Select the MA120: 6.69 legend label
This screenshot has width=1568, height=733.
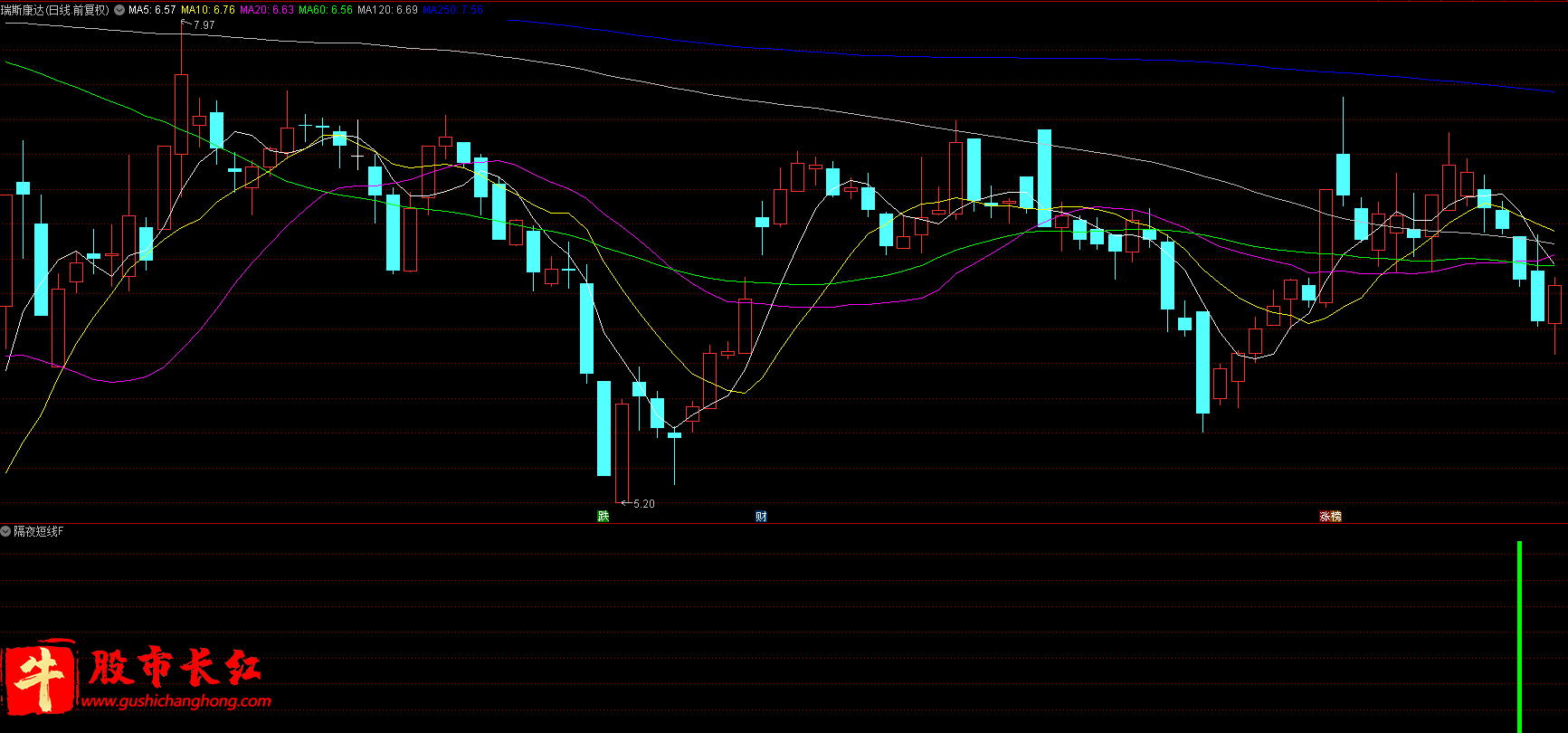click(387, 10)
